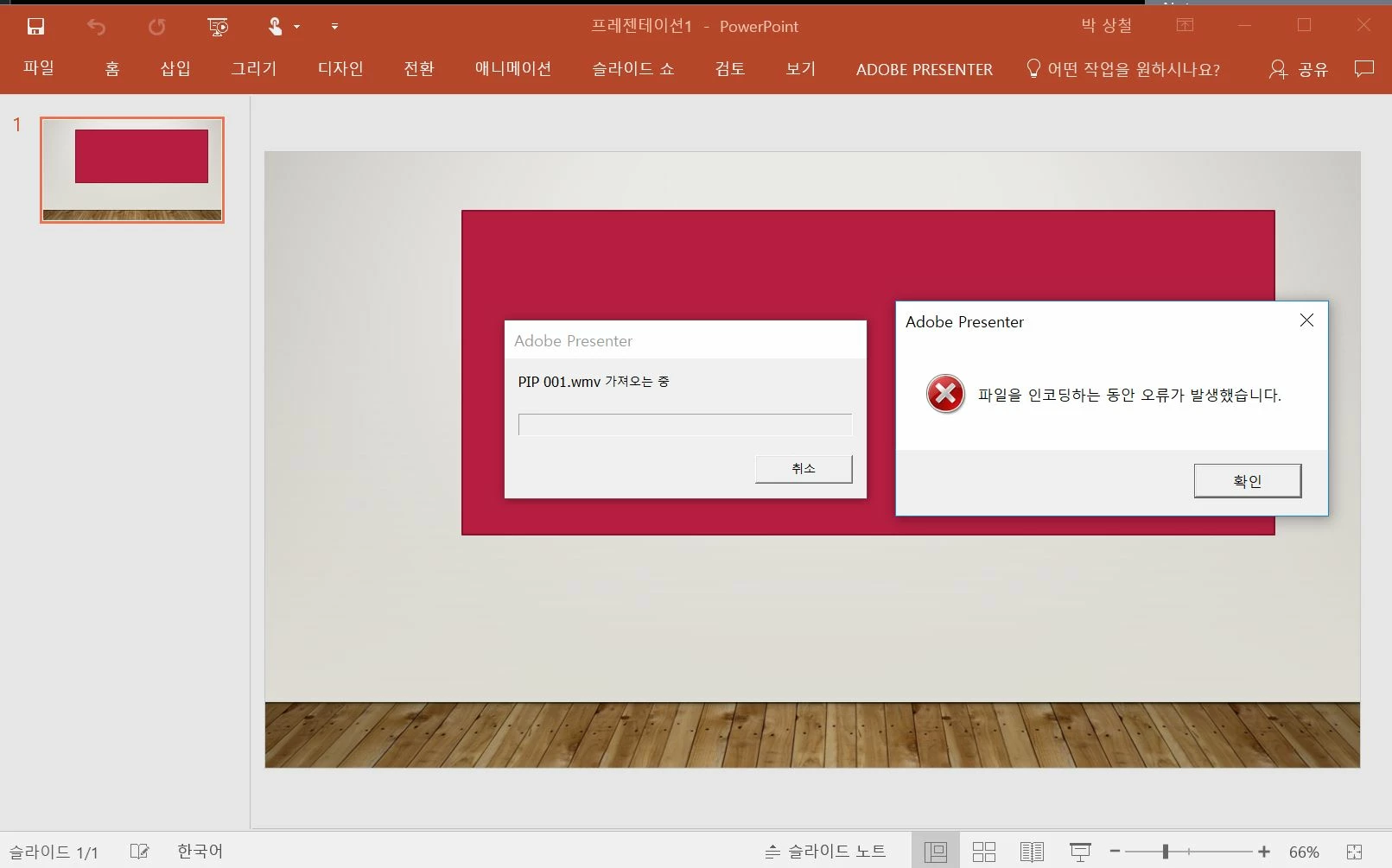This screenshot has height=868, width=1392.
Task: Click the Redo/Repeat icon
Action: tap(156, 27)
